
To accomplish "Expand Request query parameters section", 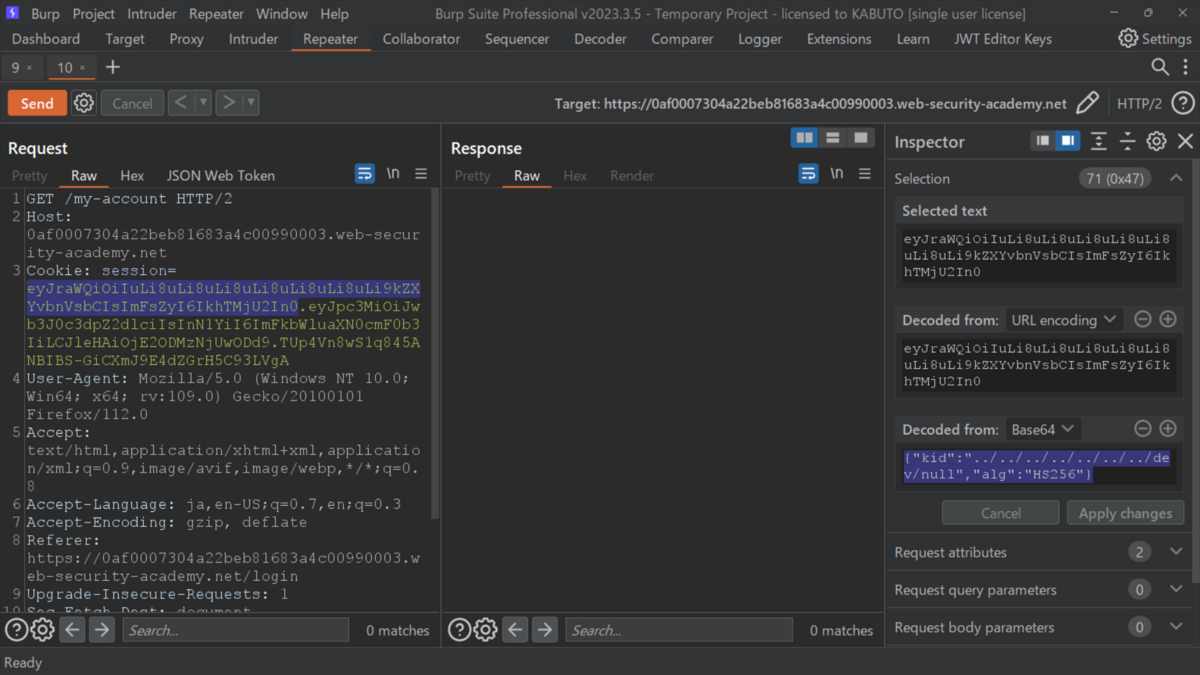I will pos(1176,589).
